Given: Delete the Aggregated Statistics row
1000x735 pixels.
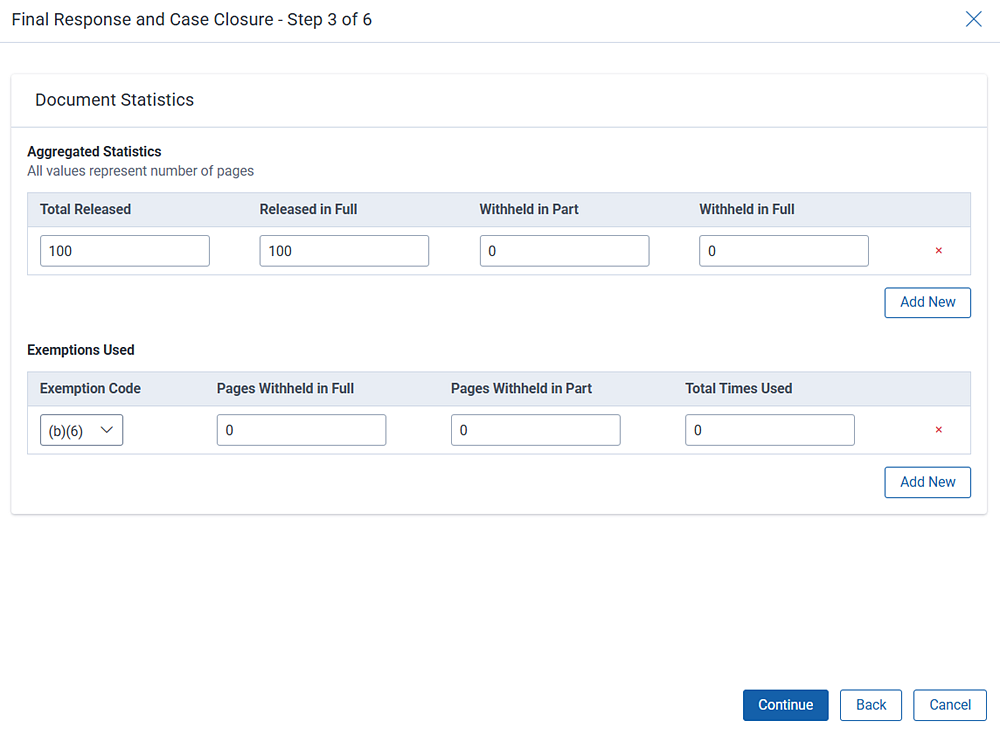Looking at the screenshot, I should point(939,251).
